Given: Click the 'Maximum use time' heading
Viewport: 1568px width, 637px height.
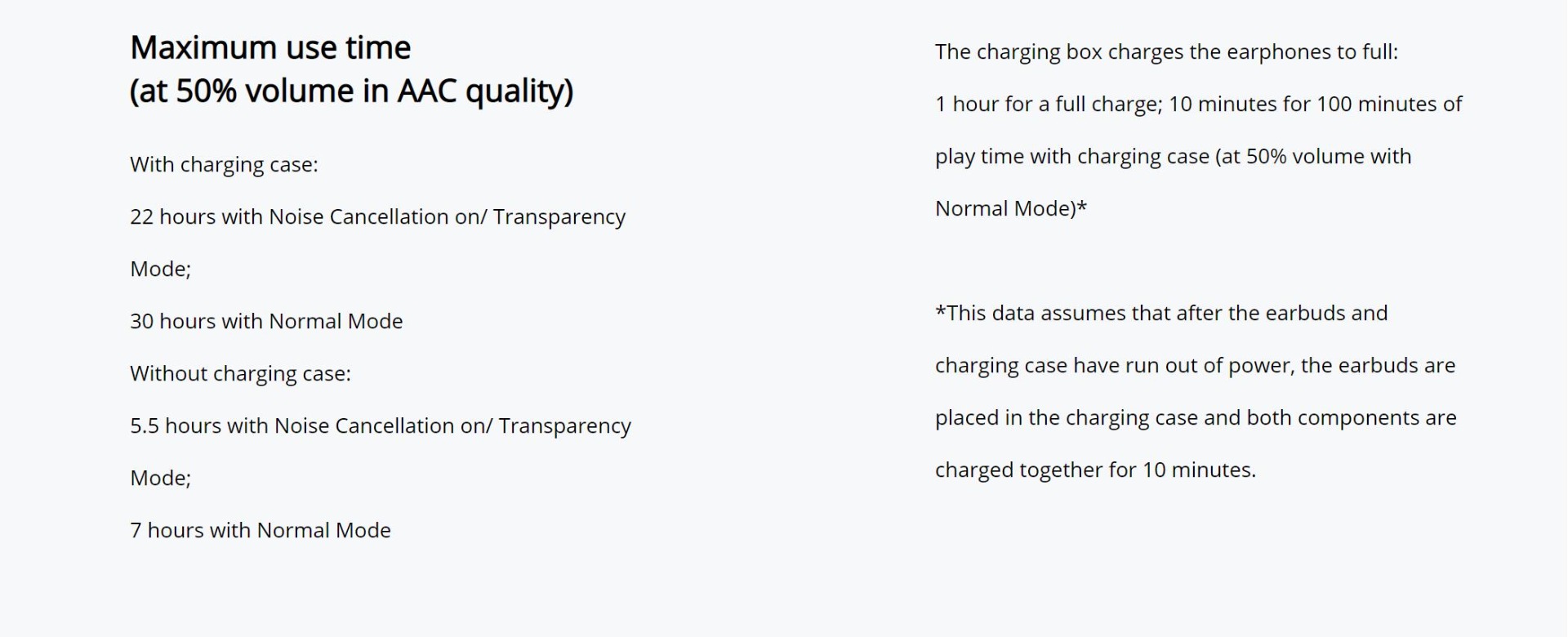Looking at the screenshot, I should click(x=270, y=47).
